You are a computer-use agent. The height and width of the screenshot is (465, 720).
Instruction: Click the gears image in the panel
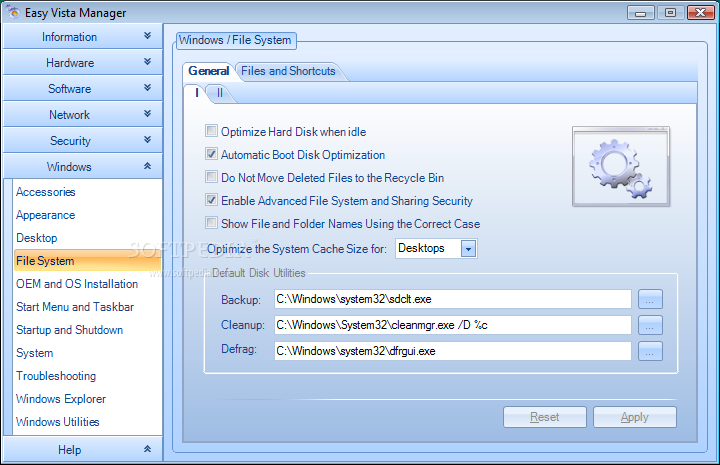pos(621,167)
